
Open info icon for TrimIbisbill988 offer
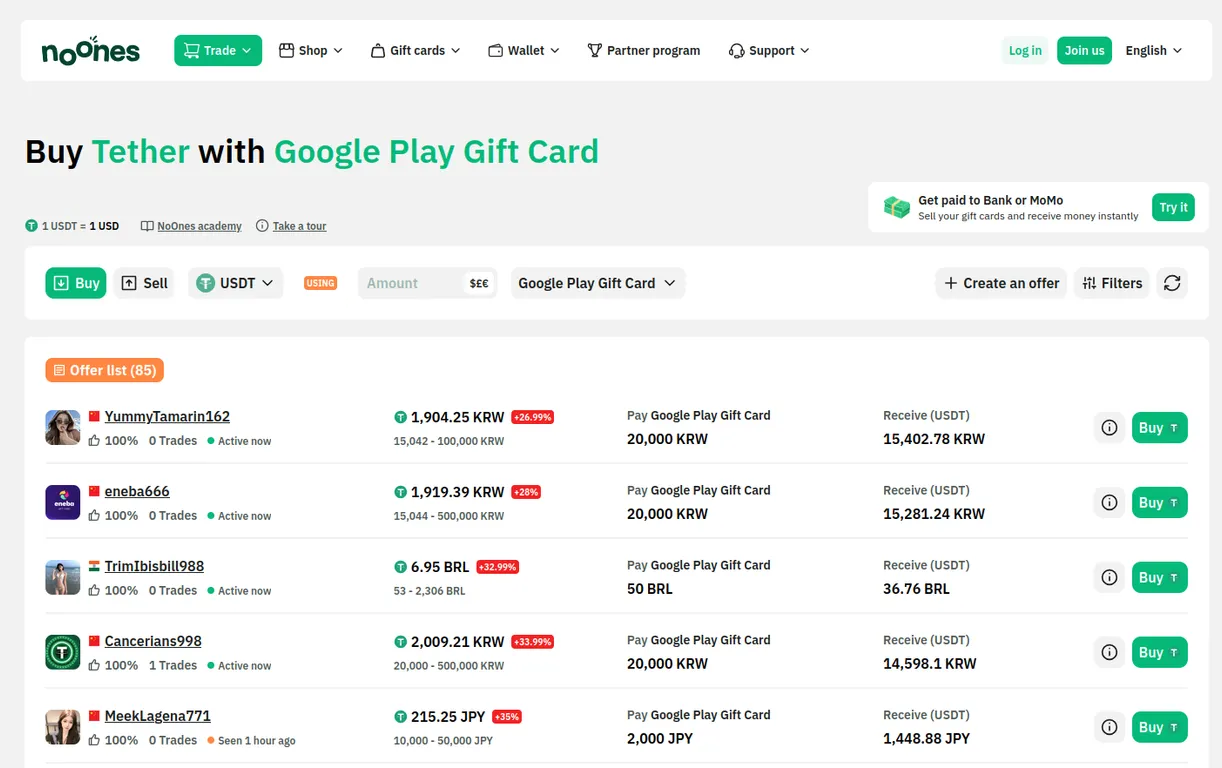1109,578
